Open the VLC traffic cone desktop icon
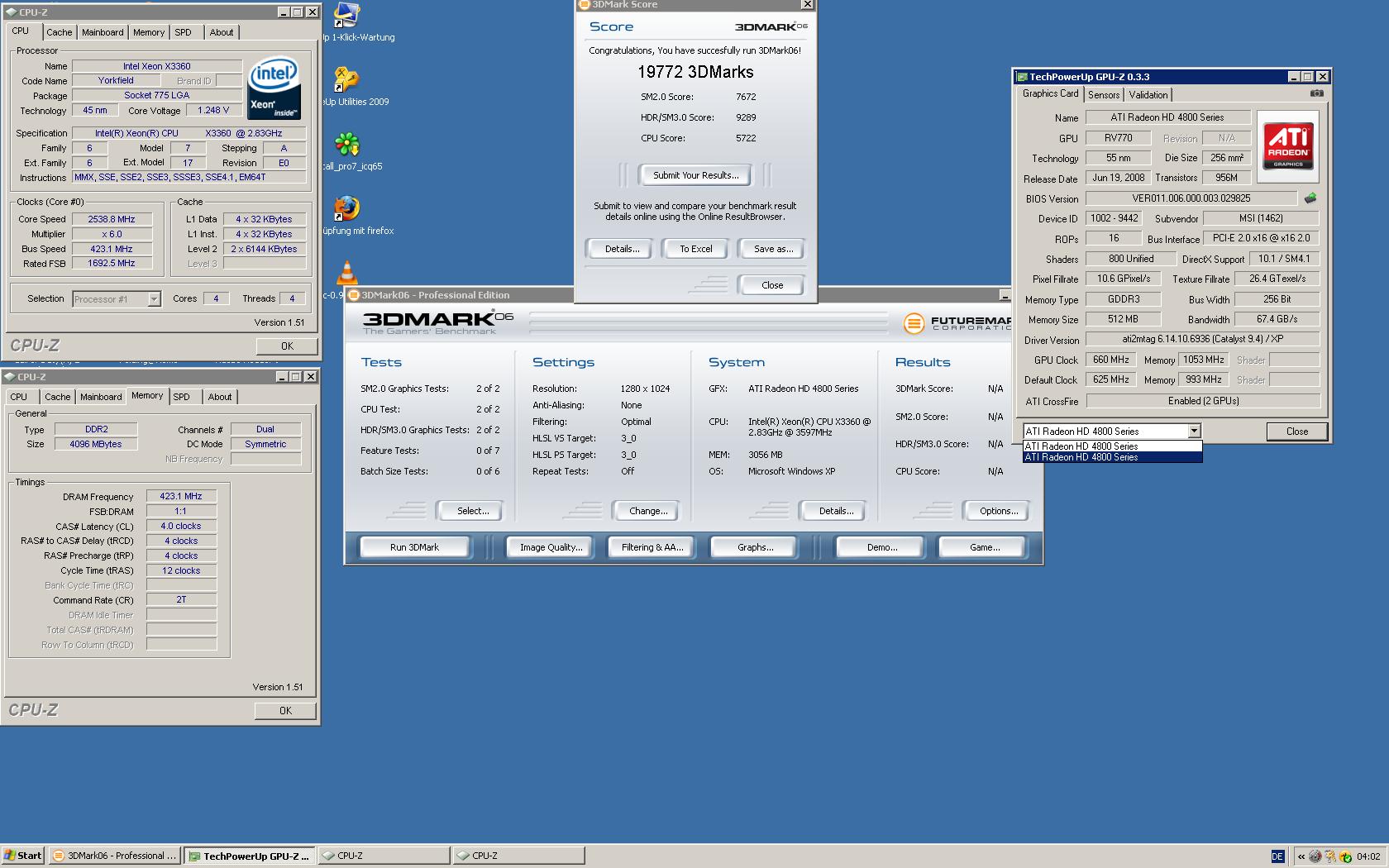The image size is (1389, 868). click(x=347, y=272)
